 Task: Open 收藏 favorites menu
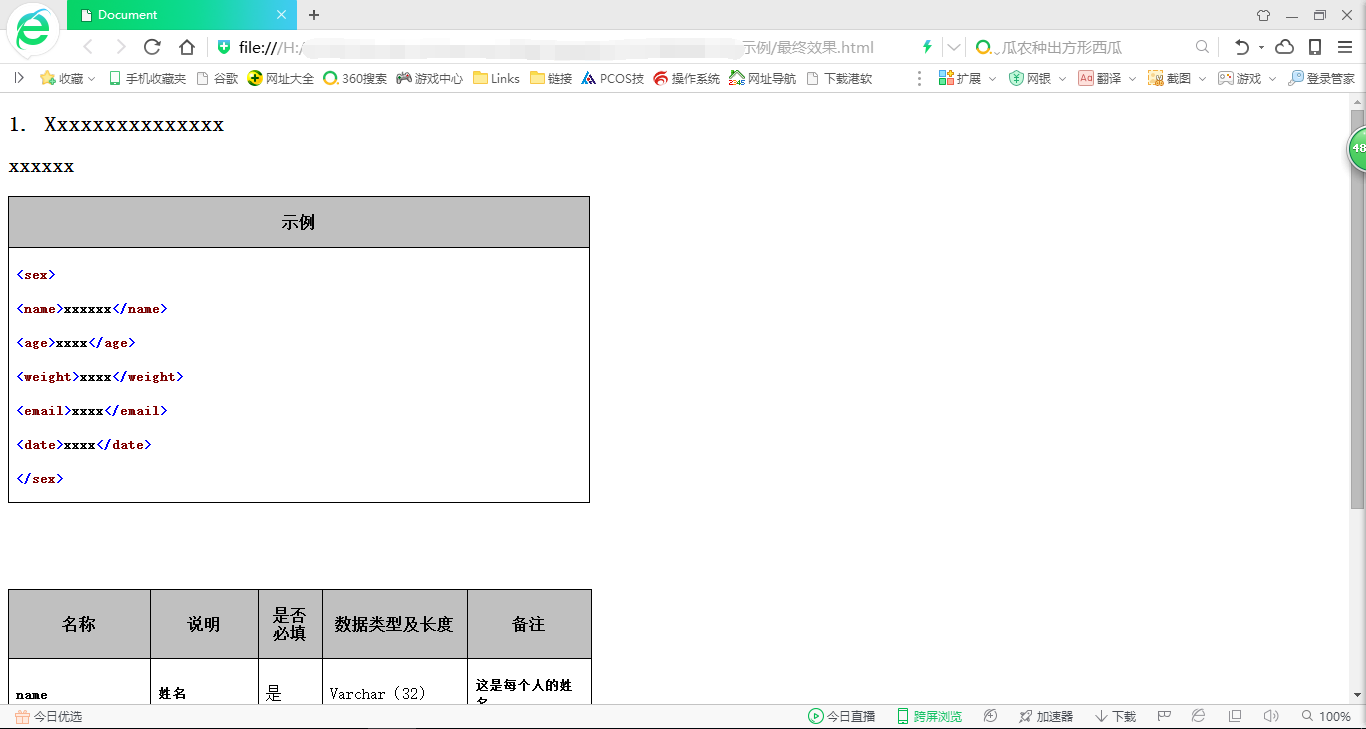coord(68,78)
